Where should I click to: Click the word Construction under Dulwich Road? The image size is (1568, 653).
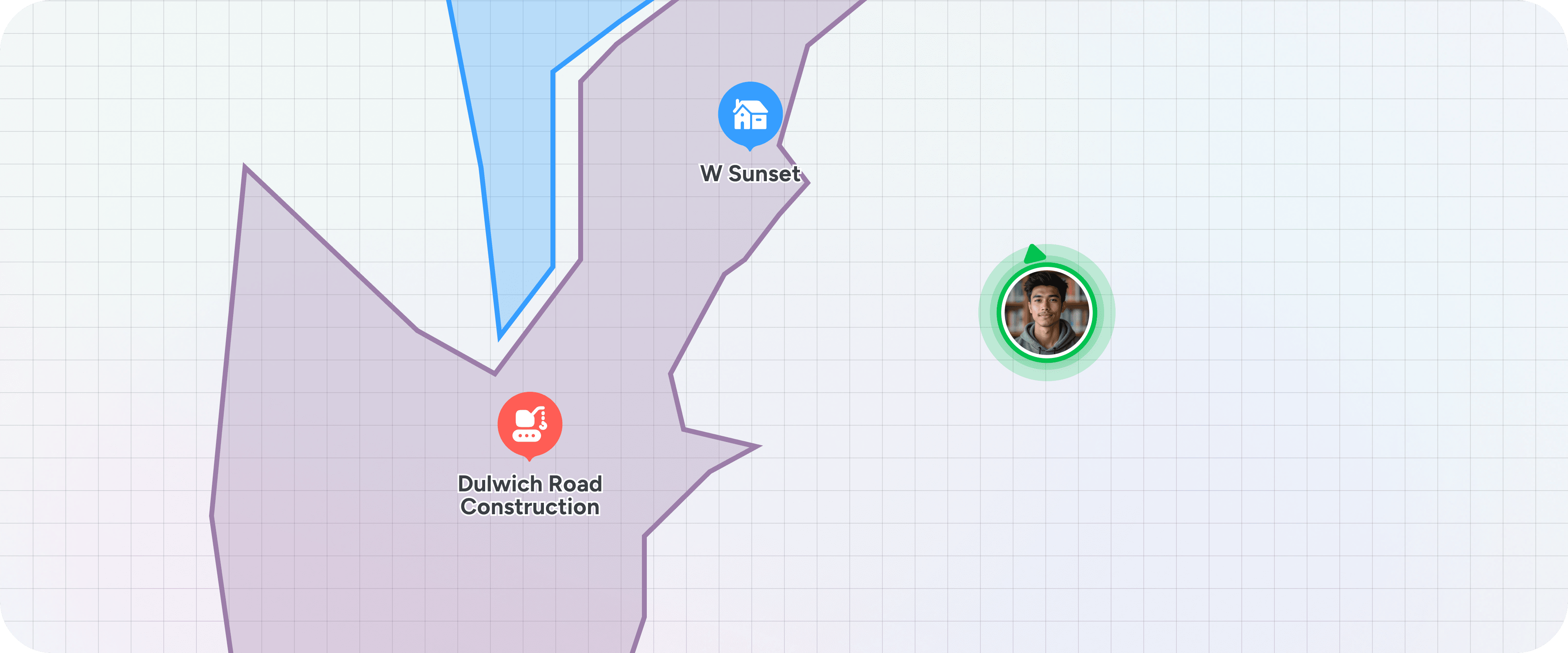click(x=530, y=507)
